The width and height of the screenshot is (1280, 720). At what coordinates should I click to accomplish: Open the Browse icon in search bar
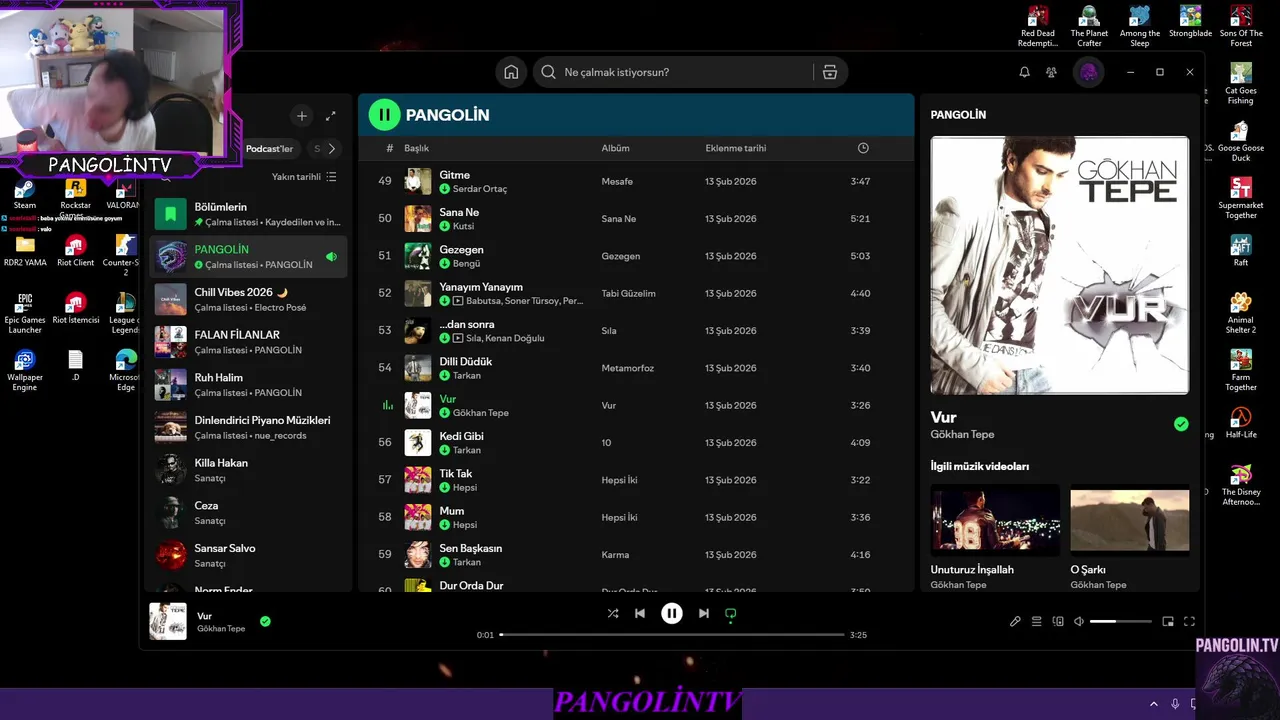(829, 72)
